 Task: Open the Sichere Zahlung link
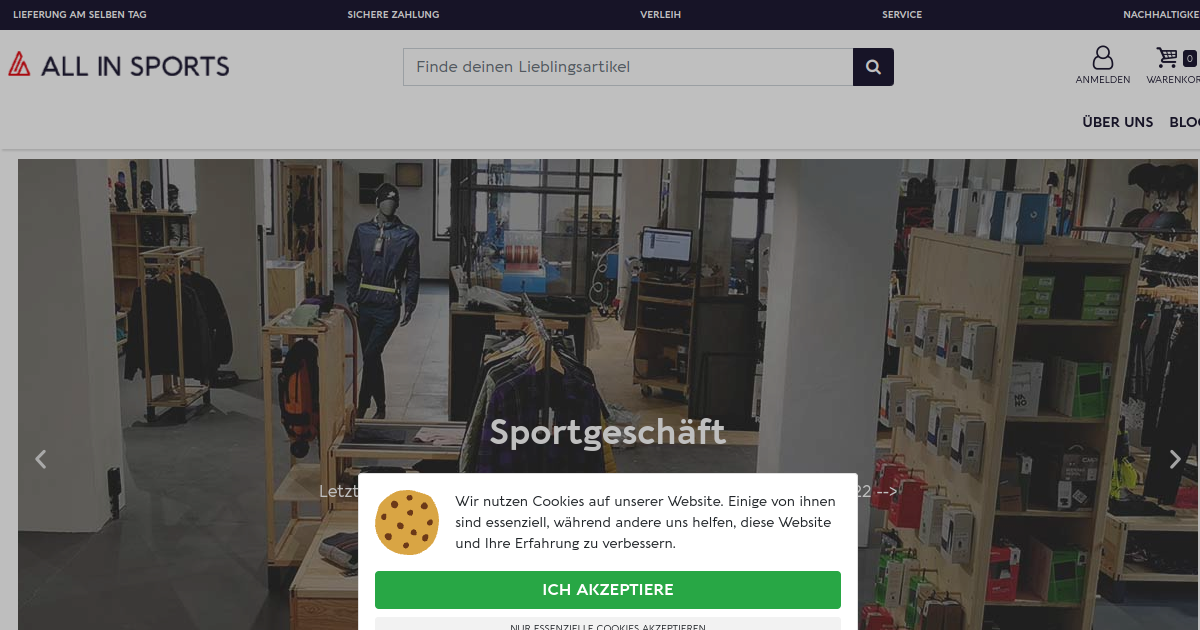393,15
